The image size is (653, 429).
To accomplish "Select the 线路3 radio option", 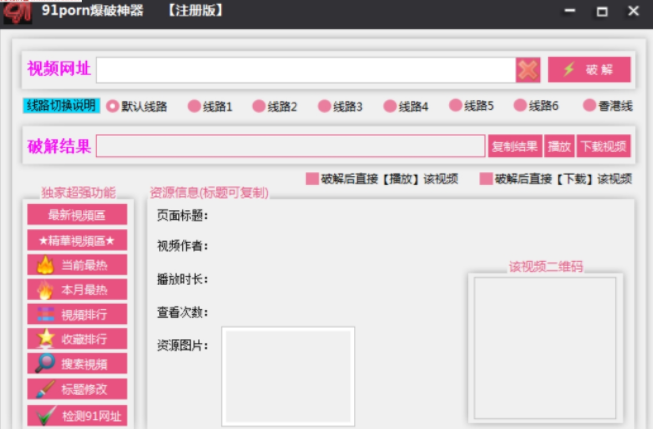I will point(324,106).
